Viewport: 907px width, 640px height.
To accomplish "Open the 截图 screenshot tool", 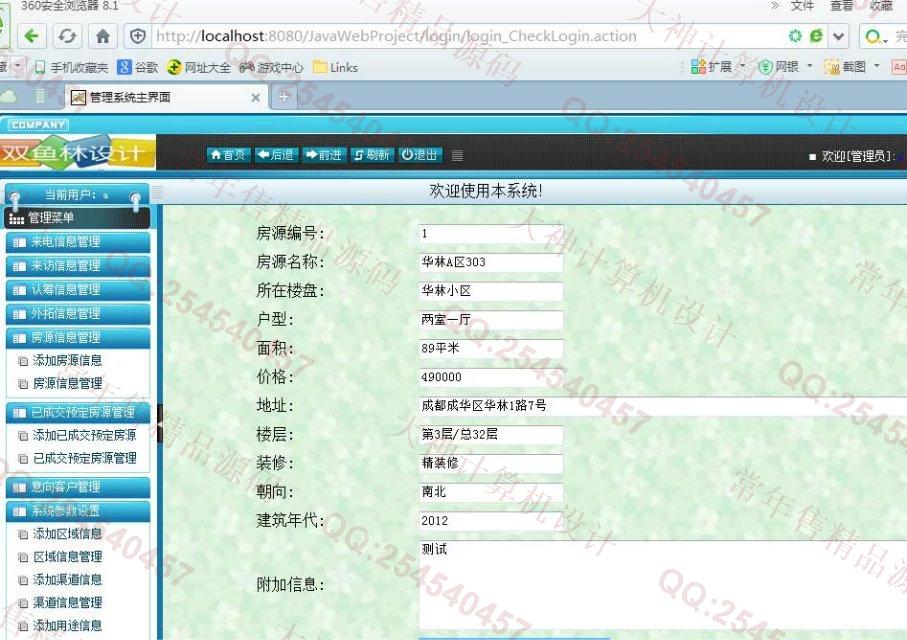I will (851, 67).
